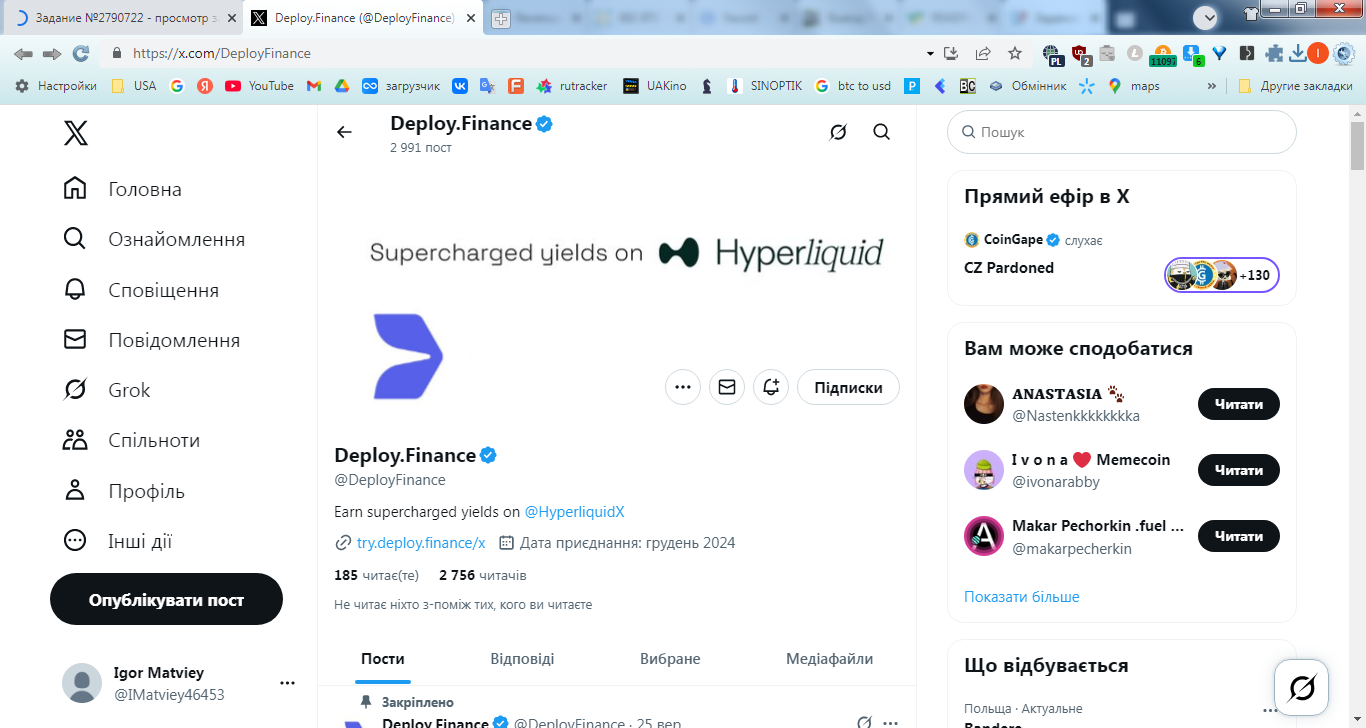Screen dimensions: 1366x728
Task: Click browser back arrow
Action: (x=23, y=54)
